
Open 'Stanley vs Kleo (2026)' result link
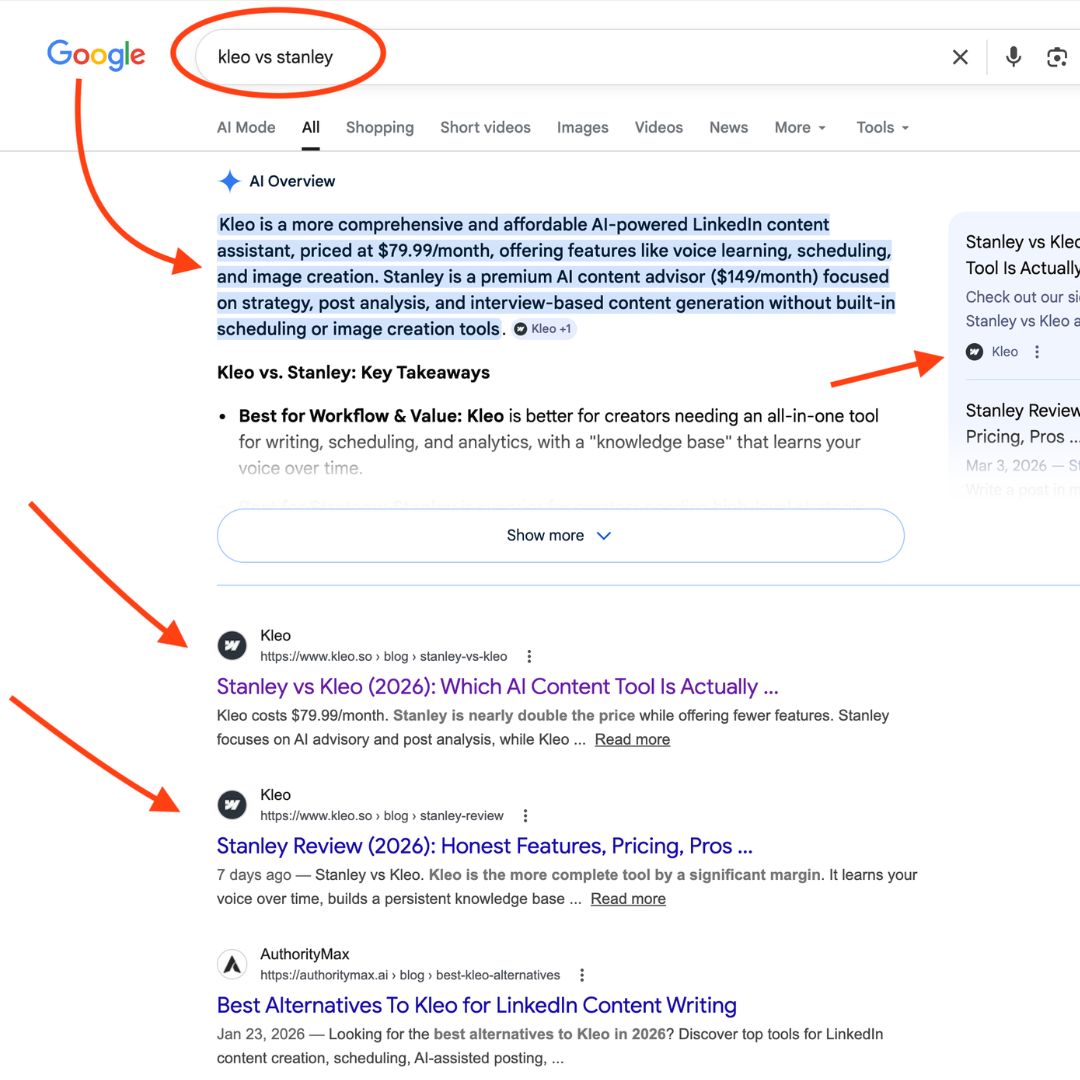tap(497, 687)
